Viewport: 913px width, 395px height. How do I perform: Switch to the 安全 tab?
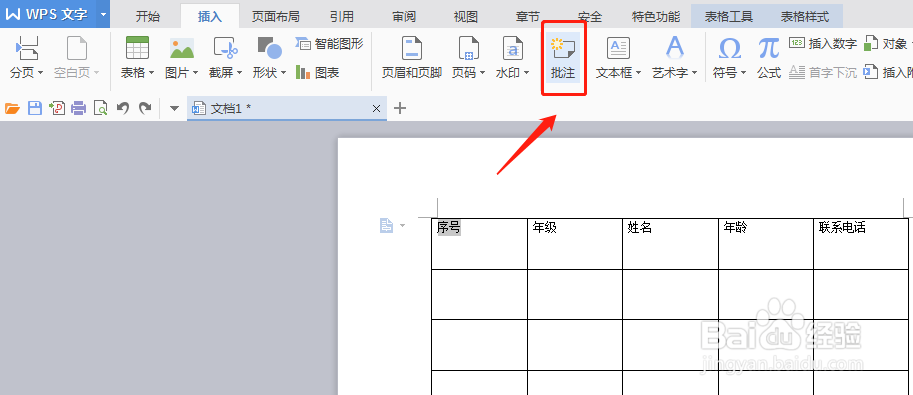point(589,17)
